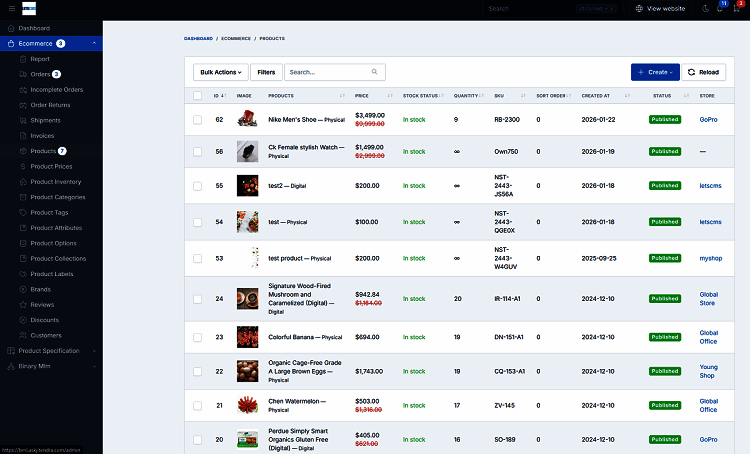The image size is (750, 454).
Task: Click the magnifier icon in table search
Action: (375, 72)
